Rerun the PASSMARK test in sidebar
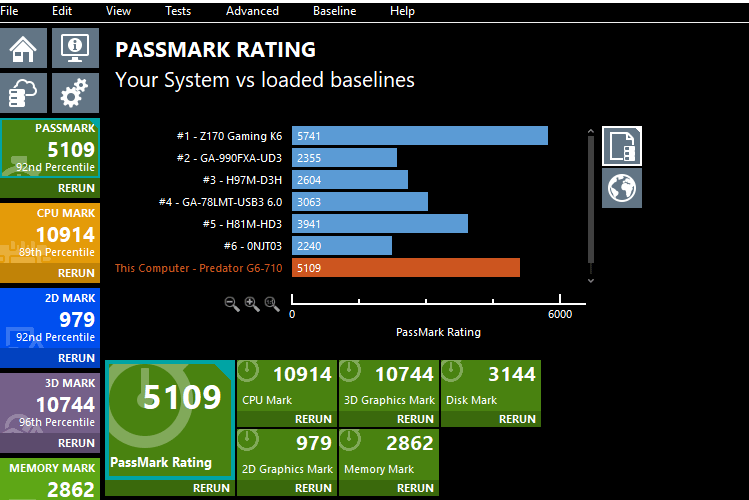 76,188
